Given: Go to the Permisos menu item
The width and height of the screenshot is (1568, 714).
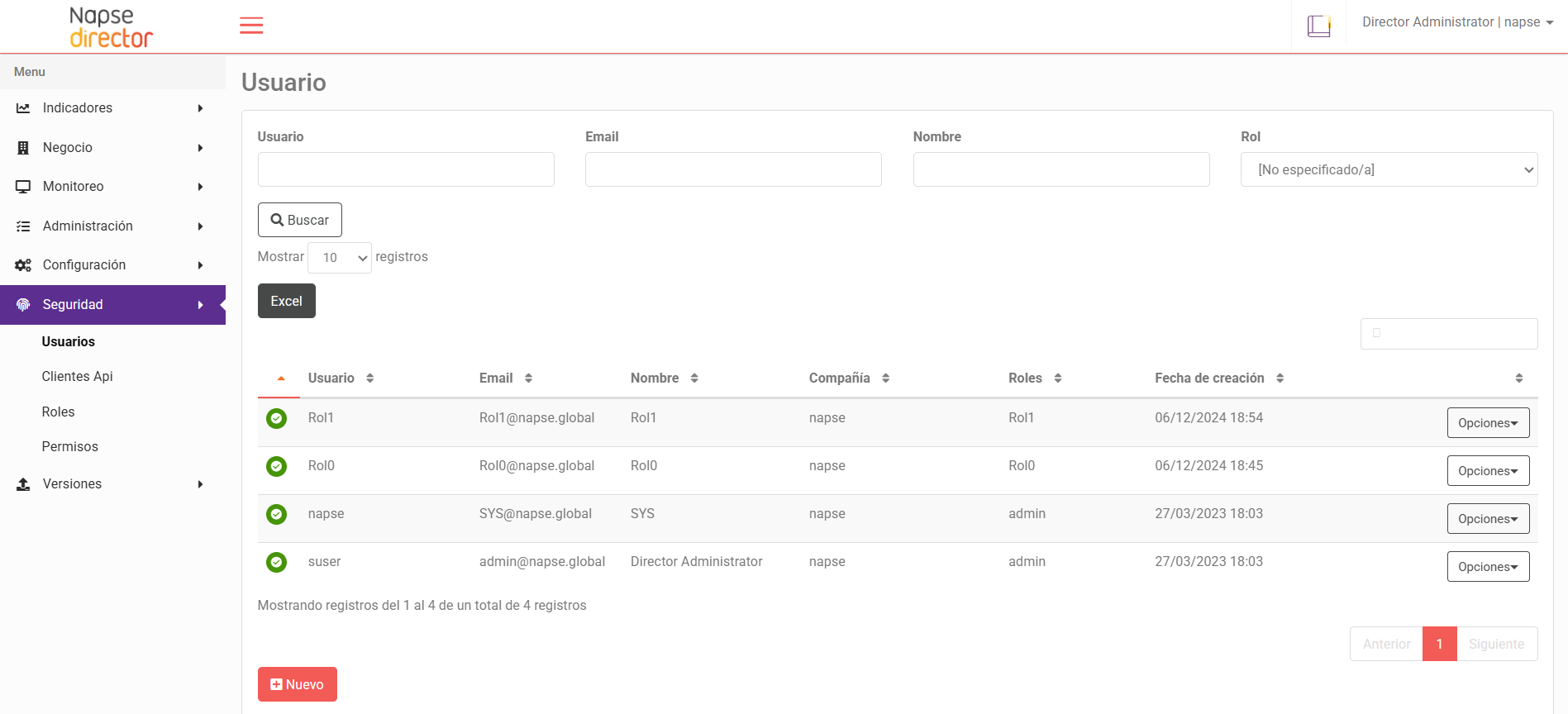Looking at the screenshot, I should pos(69,447).
